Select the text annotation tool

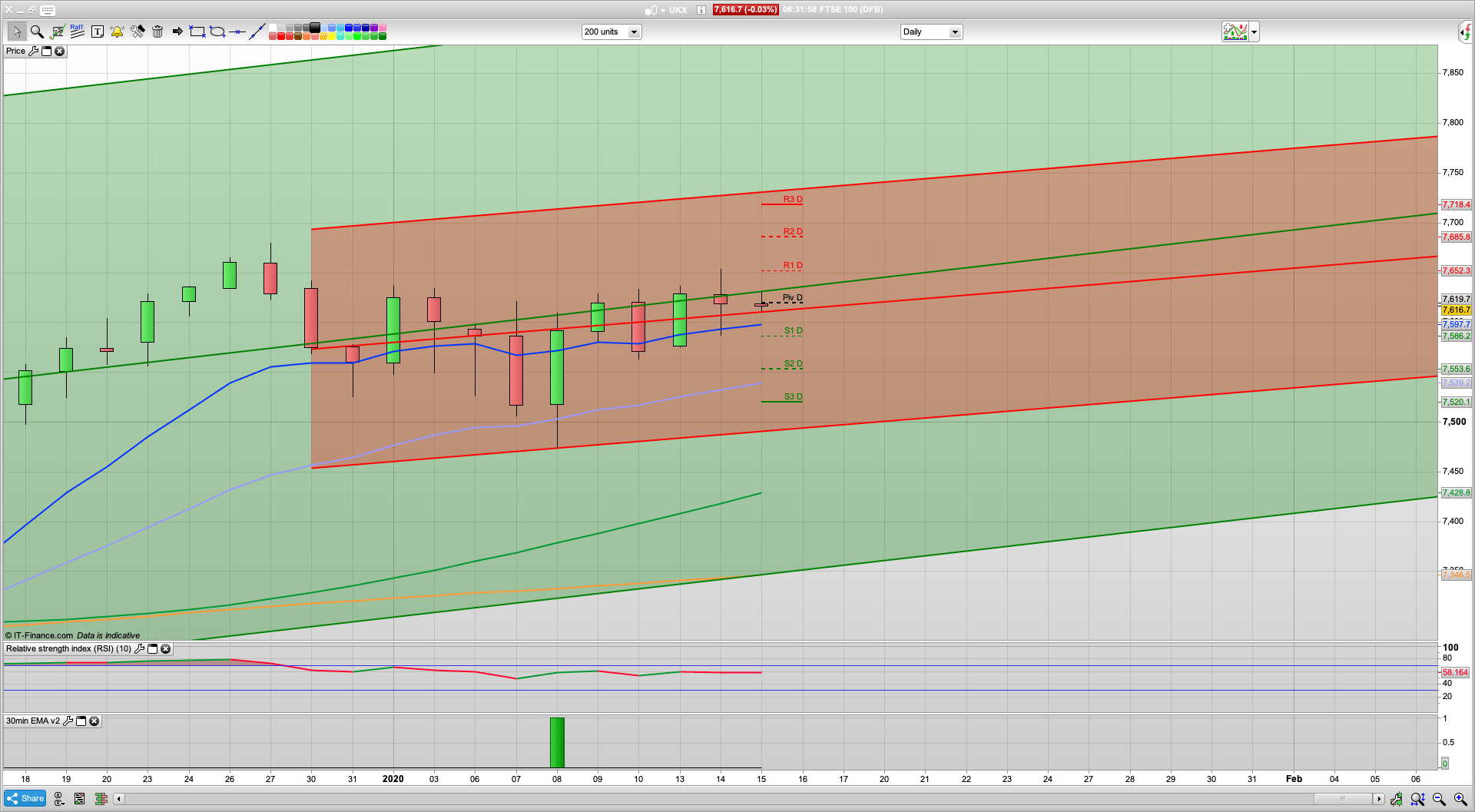(x=98, y=31)
